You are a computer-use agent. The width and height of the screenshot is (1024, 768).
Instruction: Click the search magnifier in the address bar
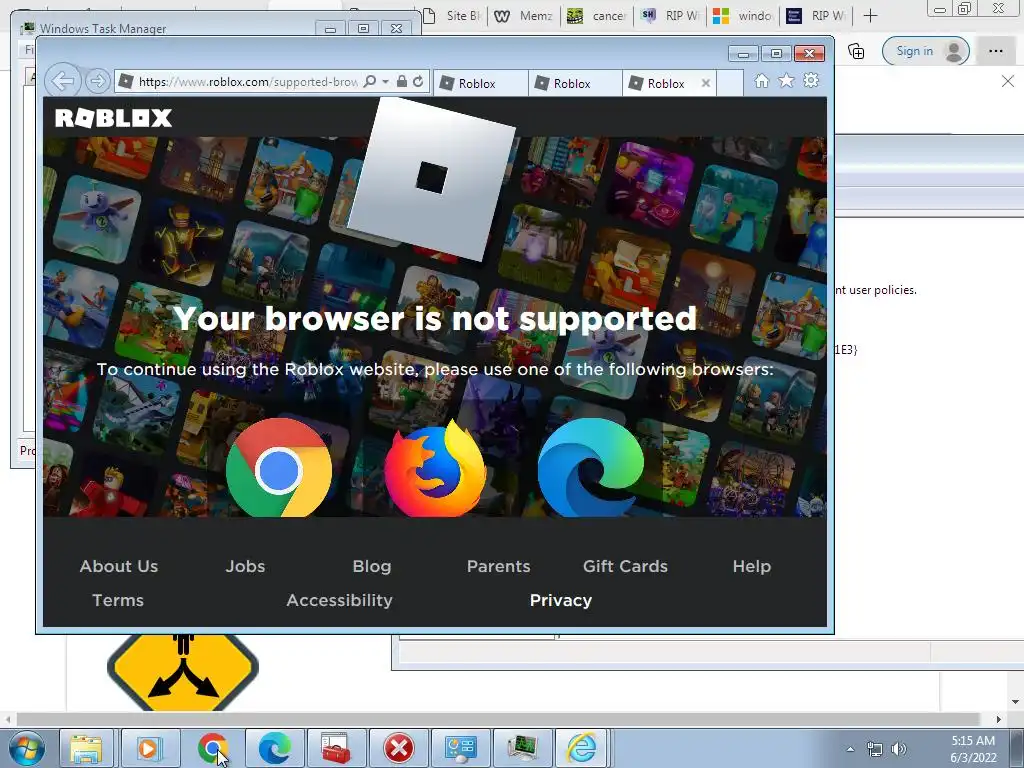click(x=370, y=81)
